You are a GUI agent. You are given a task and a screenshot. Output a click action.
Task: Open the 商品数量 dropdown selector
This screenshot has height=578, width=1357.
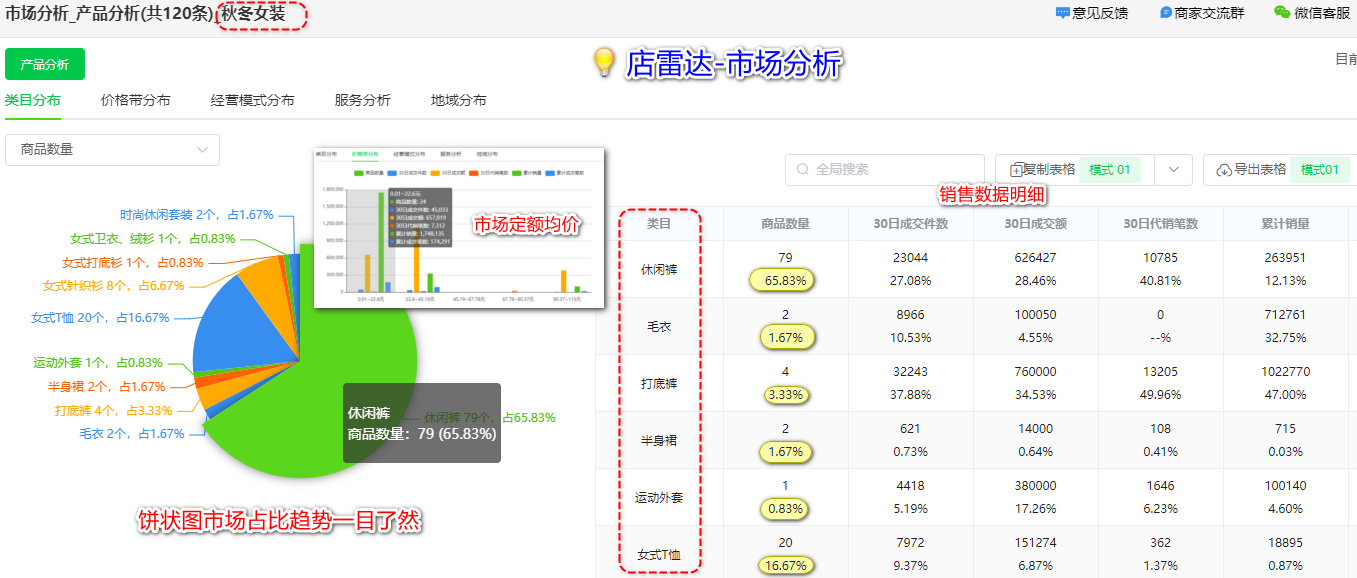[112, 149]
